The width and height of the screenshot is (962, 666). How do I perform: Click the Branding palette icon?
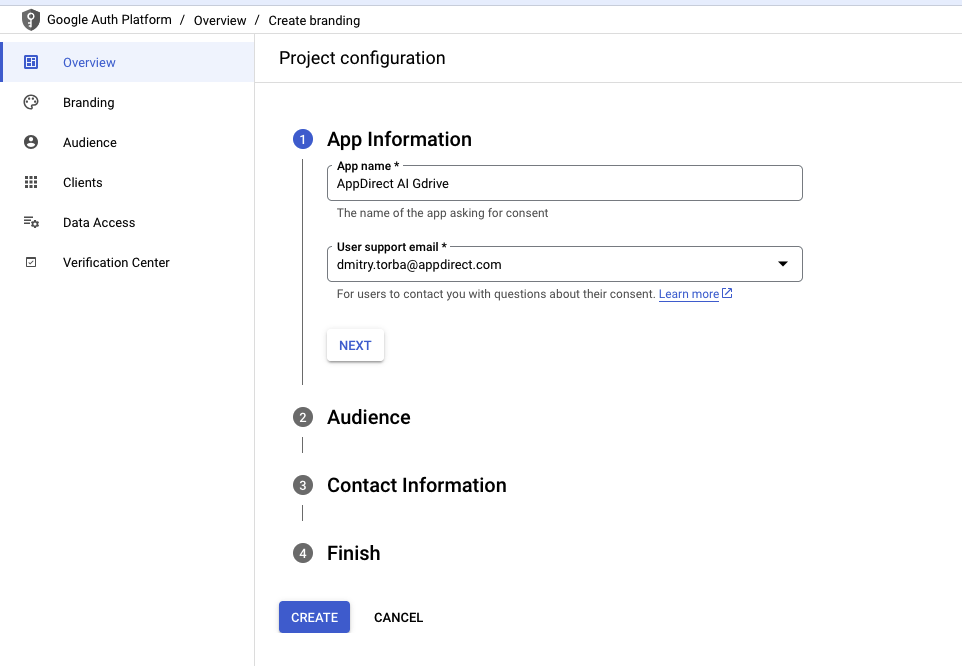[31, 102]
